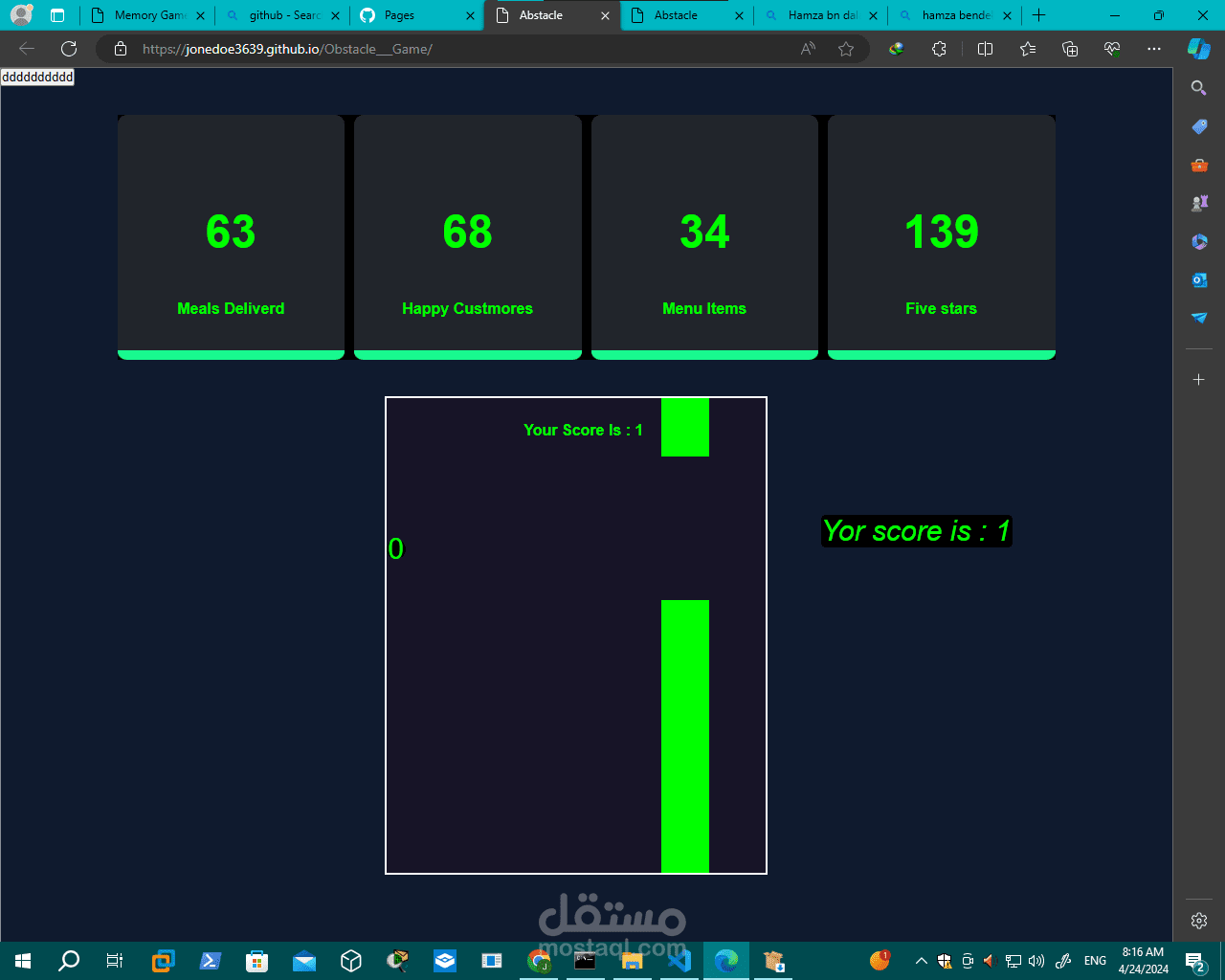Image resolution: width=1225 pixels, height=980 pixels.
Task: Open File Explorer from taskbar
Action: pos(632,961)
